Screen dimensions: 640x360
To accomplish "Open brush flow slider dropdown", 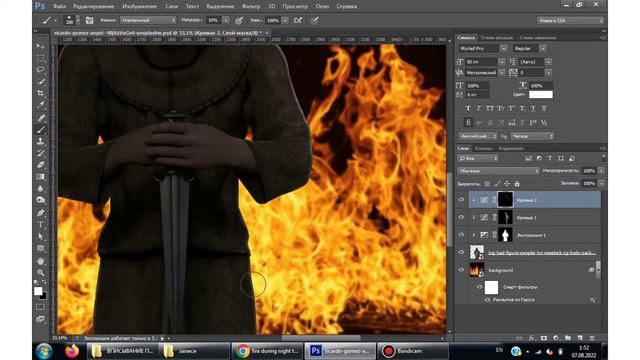I will [x=285, y=20].
